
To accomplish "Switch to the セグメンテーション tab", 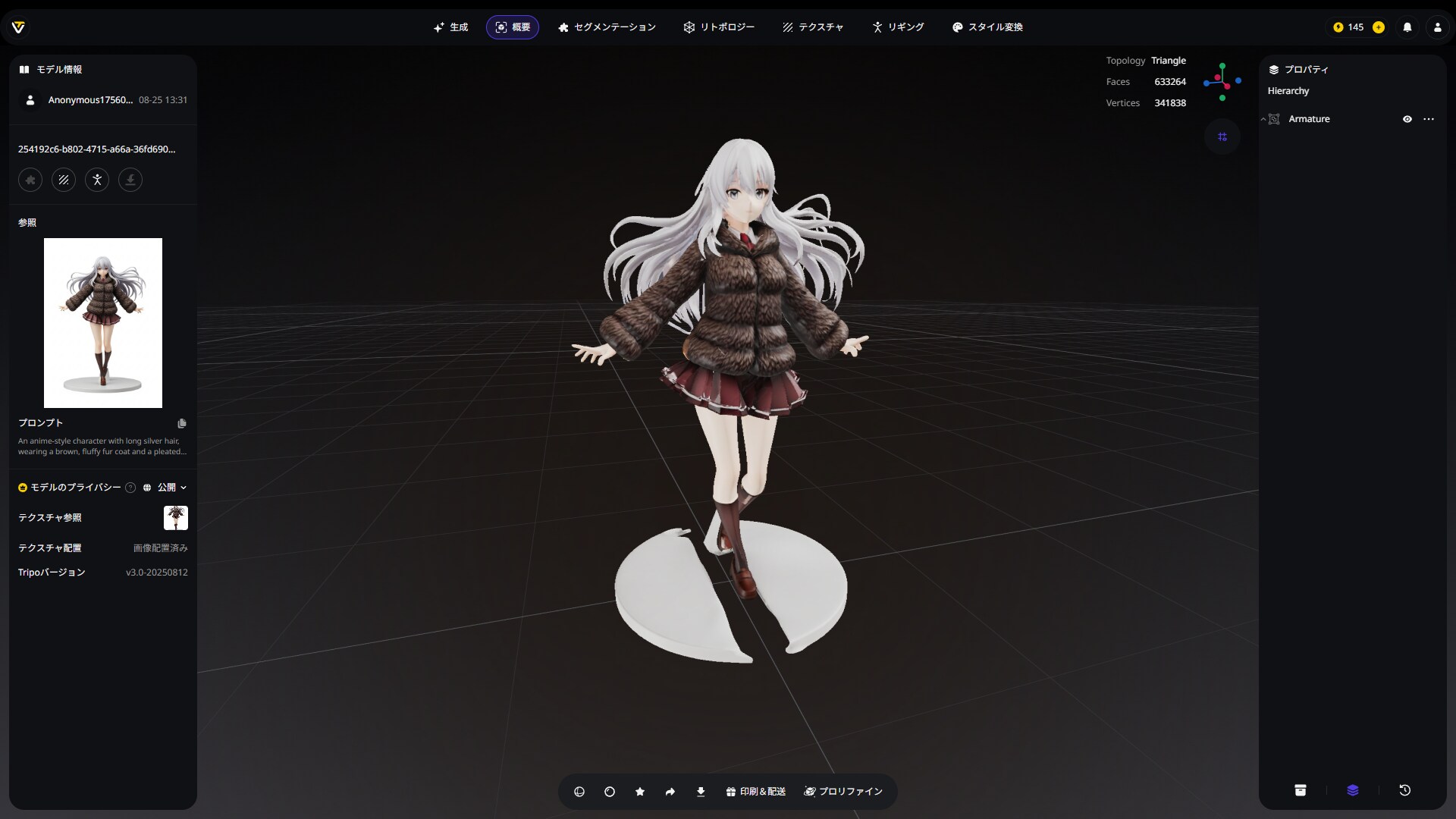I will point(607,27).
